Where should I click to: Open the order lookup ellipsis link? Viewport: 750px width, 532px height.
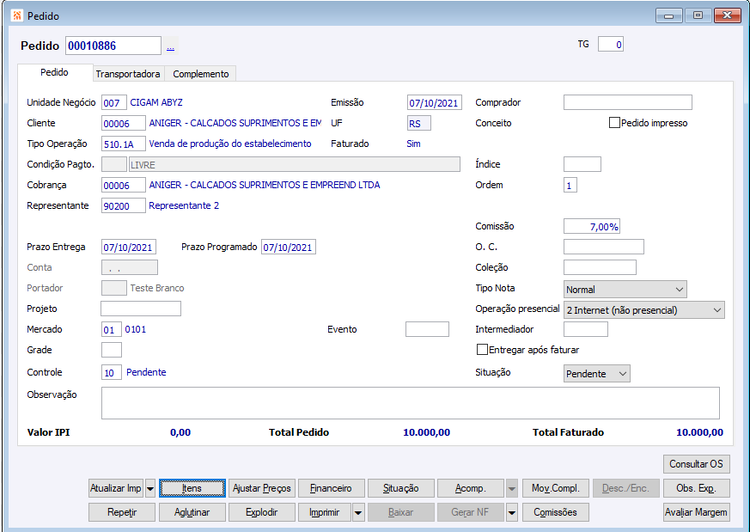pos(170,47)
